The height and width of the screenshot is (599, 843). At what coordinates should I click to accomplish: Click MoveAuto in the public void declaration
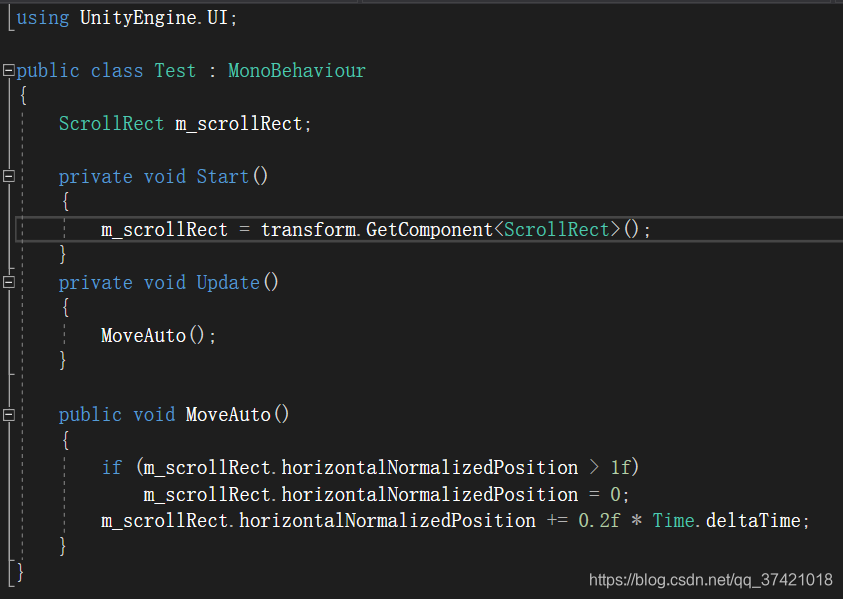[228, 415]
